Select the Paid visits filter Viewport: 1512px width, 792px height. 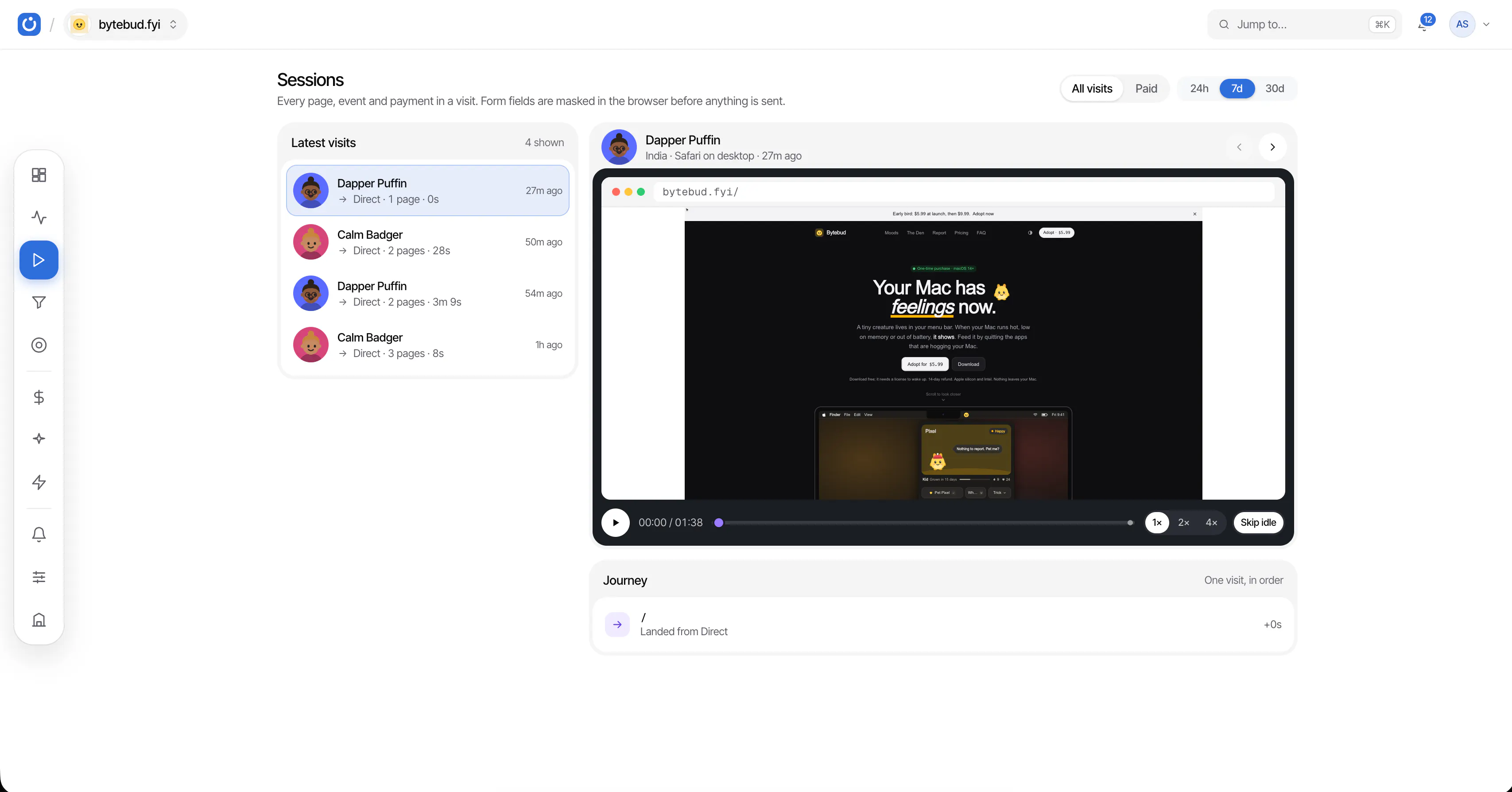[x=1146, y=89]
